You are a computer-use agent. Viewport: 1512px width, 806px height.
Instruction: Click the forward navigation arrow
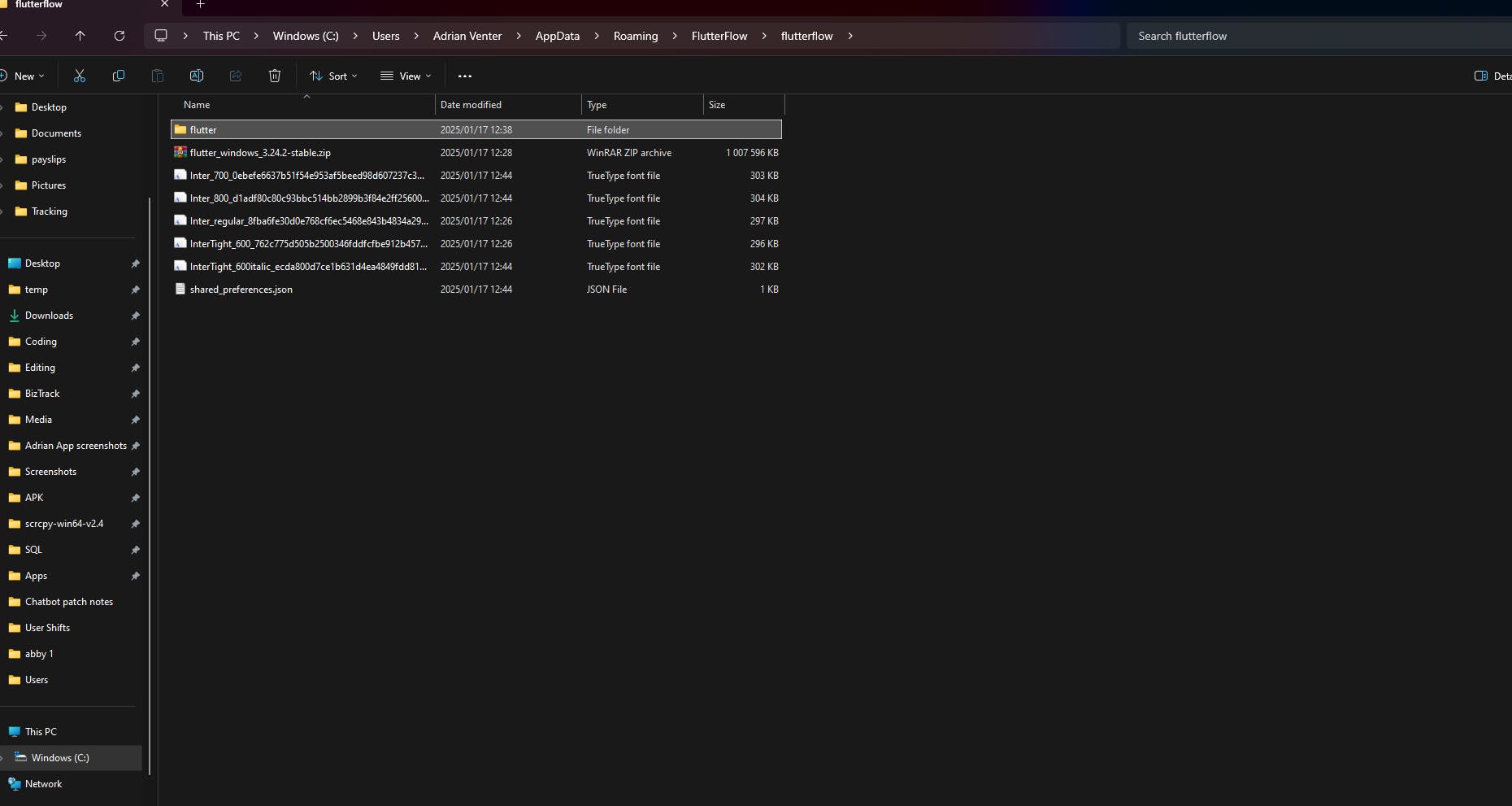click(41, 36)
